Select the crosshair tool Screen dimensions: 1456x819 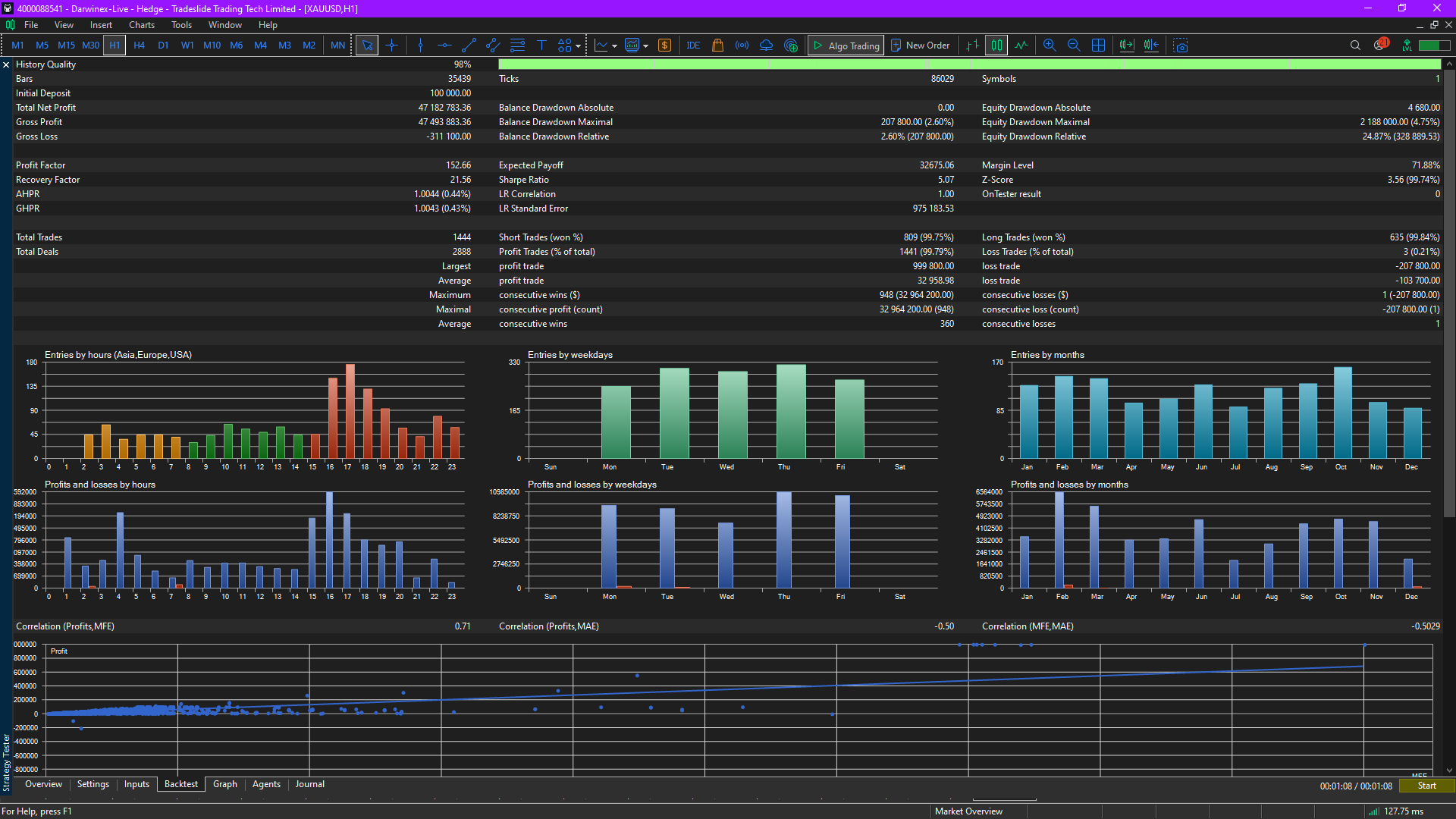391,45
